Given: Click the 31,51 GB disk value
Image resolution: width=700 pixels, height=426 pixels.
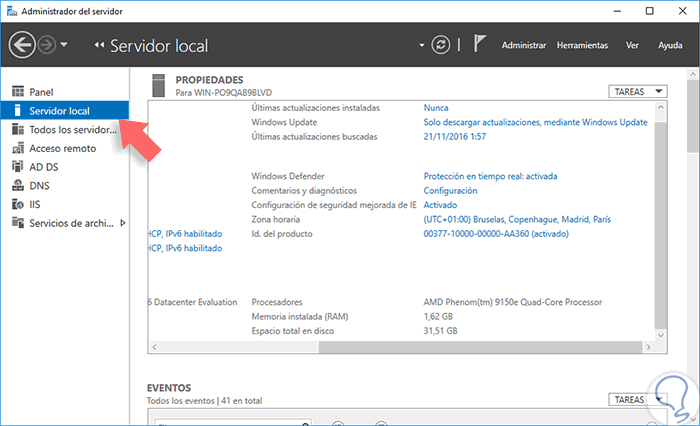Looking at the screenshot, I should click(x=440, y=331).
